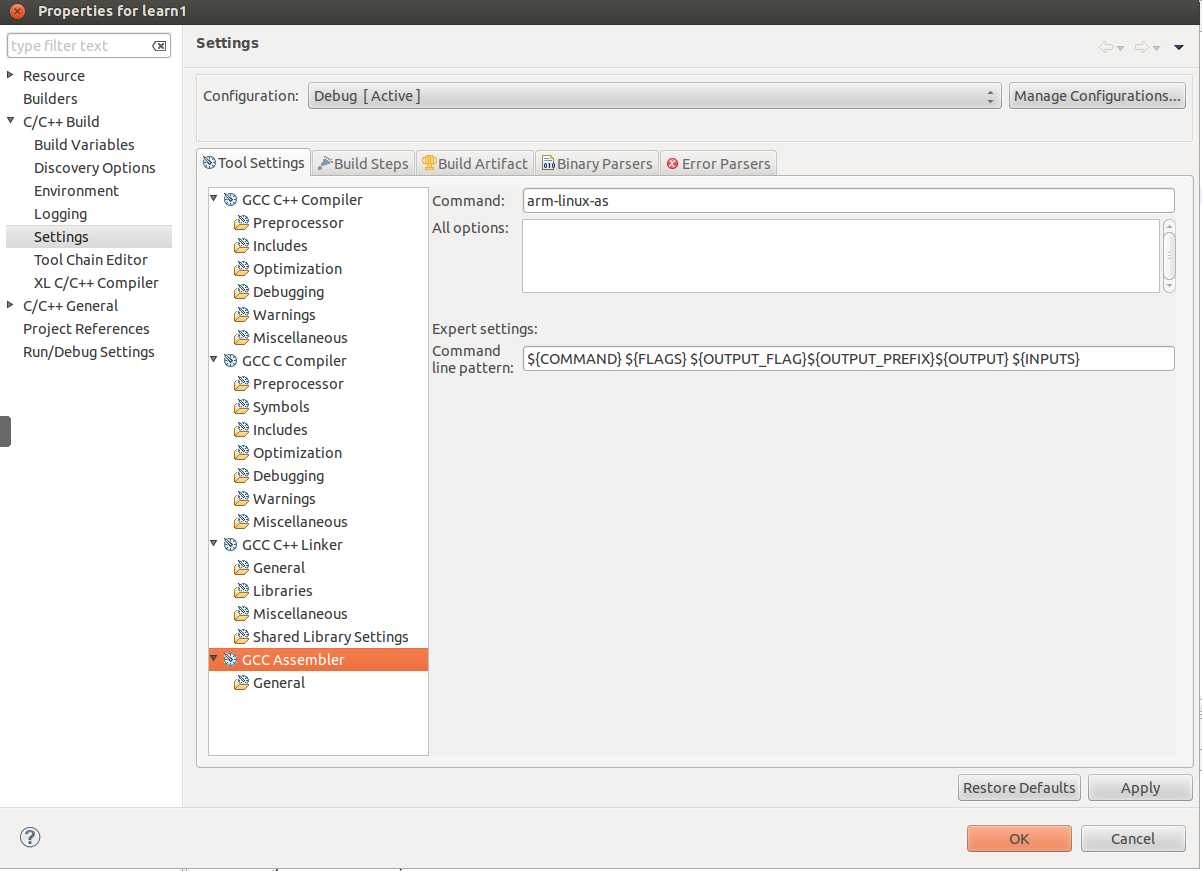Collapse the GCC Assembler tree node
The height and width of the screenshot is (871, 1202).
tap(214, 659)
